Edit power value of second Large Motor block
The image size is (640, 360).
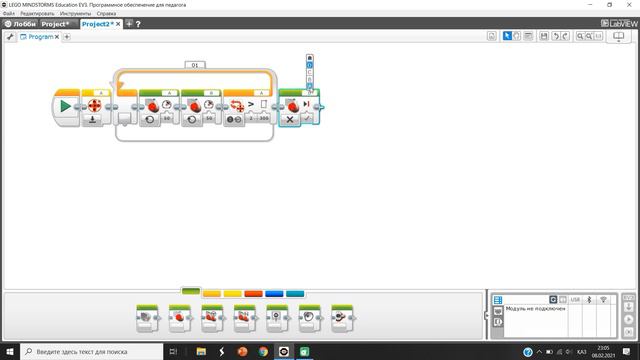click(209, 118)
